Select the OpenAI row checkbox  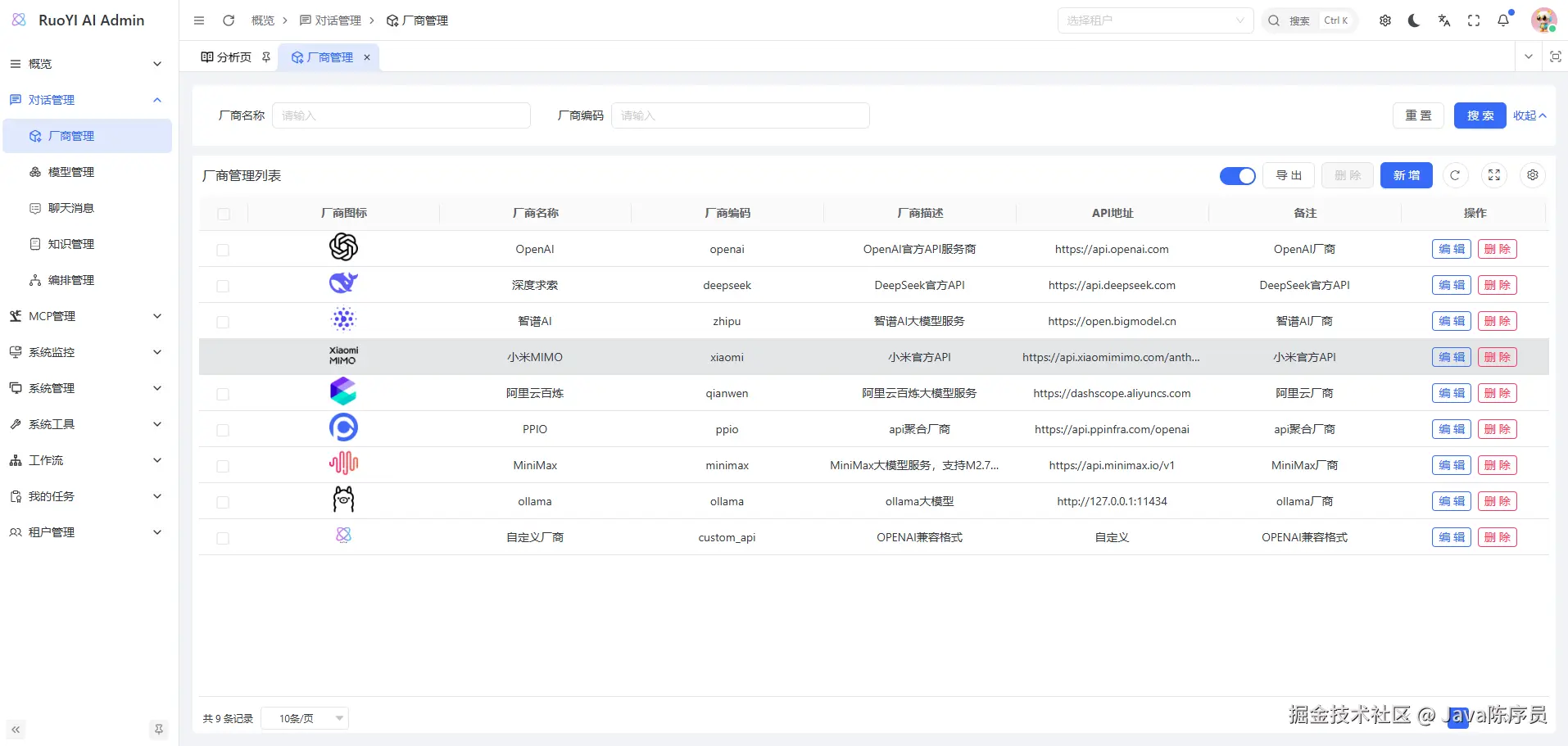pos(223,250)
